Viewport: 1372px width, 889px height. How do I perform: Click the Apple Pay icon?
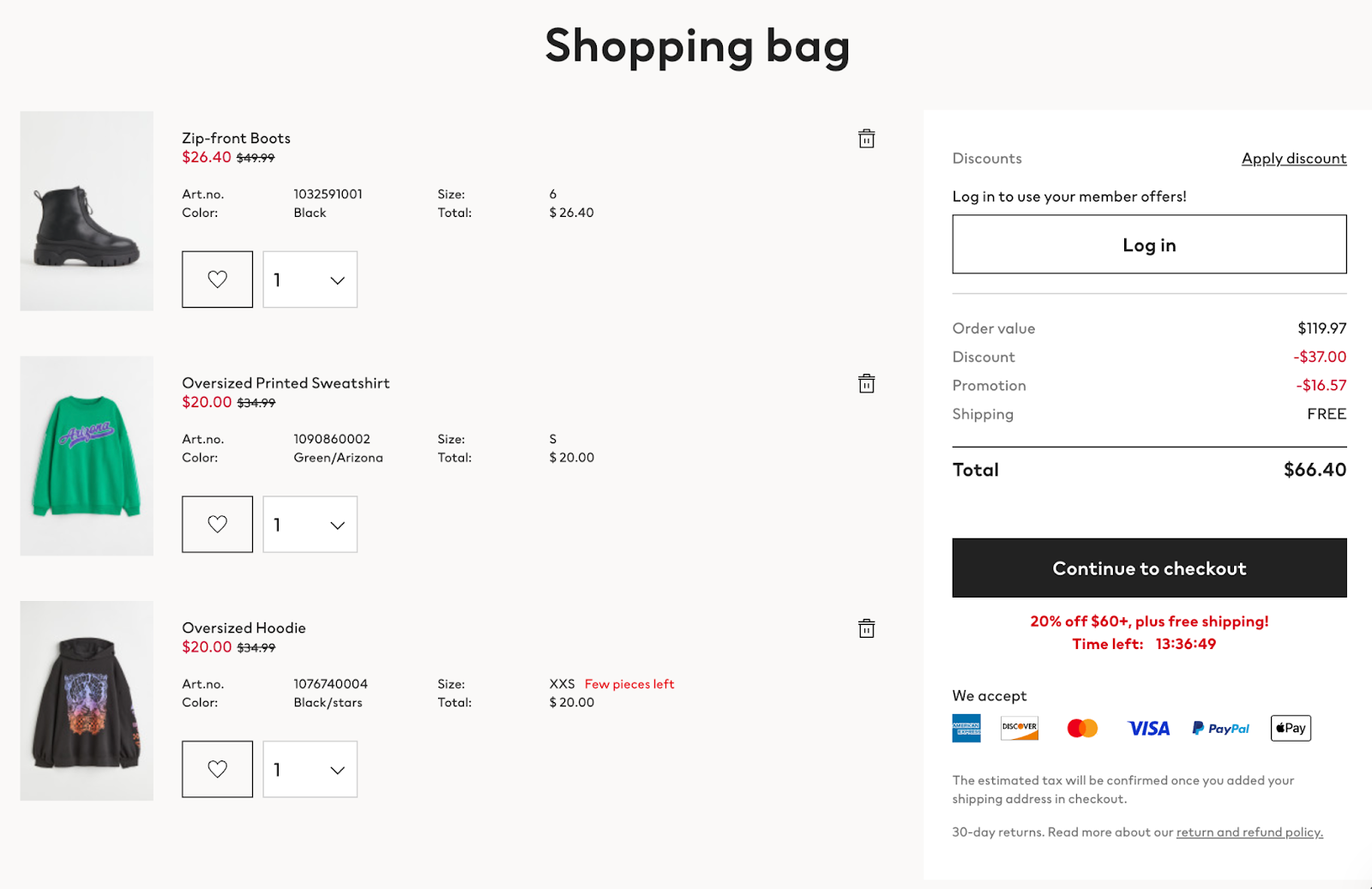pos(1291,728)
